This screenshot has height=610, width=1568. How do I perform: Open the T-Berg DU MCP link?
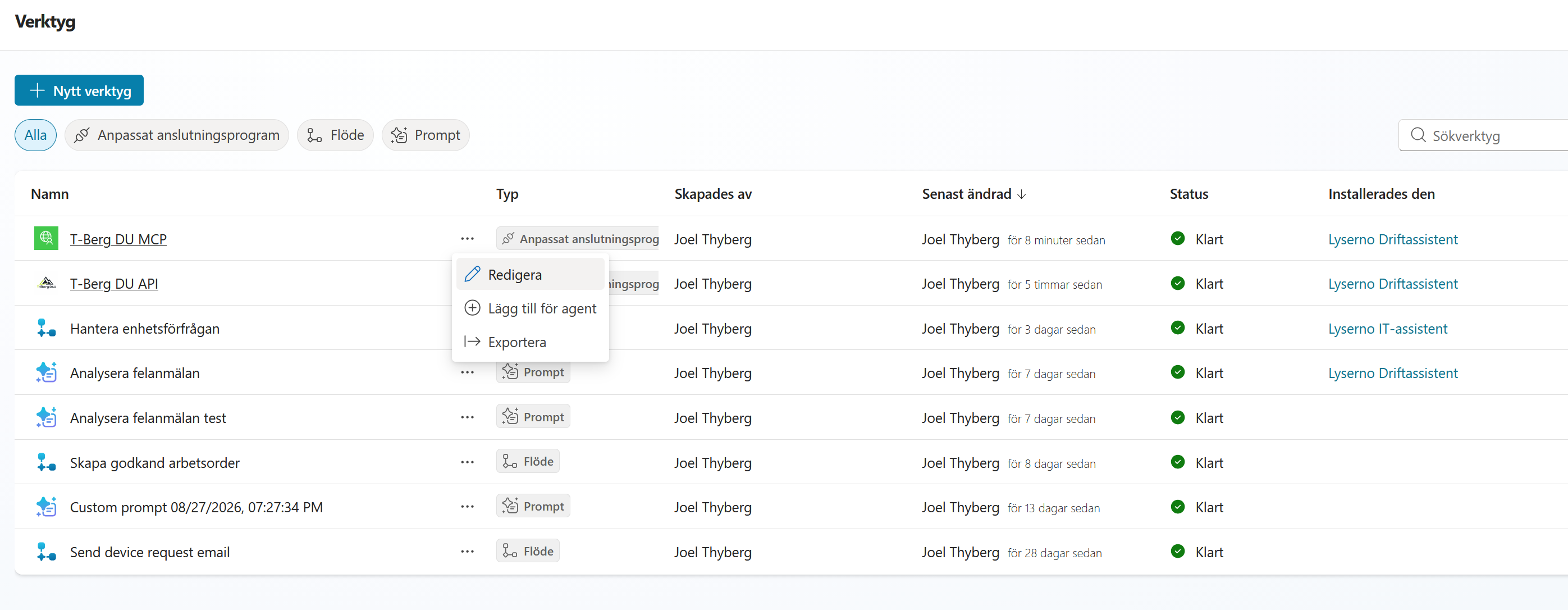pyautogui.click(x=118, y=239)
